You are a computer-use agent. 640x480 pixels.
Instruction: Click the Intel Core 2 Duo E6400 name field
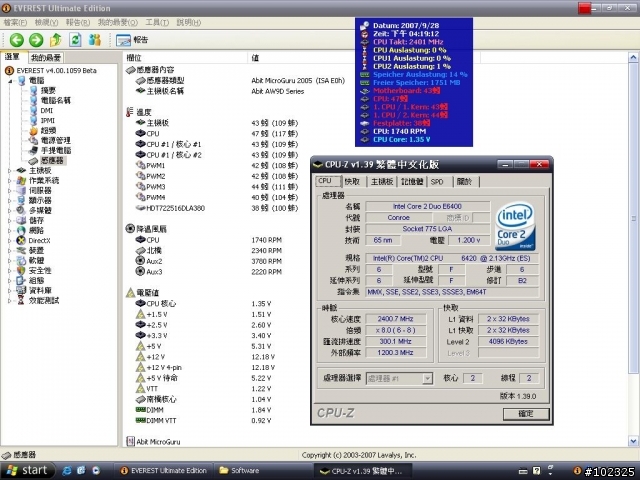point(427,207)
